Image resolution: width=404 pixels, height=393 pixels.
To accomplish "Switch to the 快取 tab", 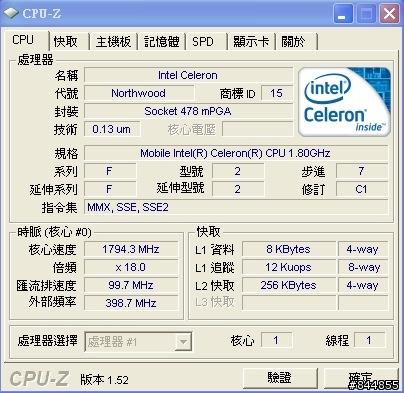I will point(69,42).
